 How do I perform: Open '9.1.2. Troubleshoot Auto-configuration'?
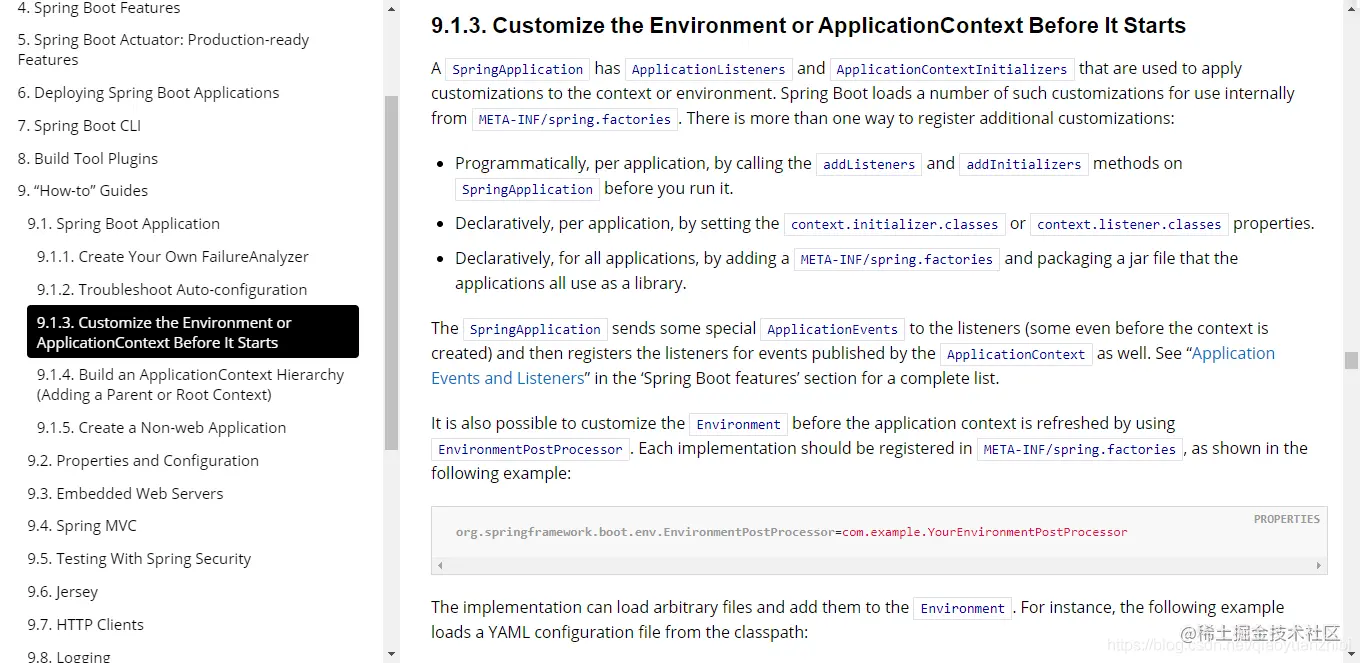pos(172,290)
